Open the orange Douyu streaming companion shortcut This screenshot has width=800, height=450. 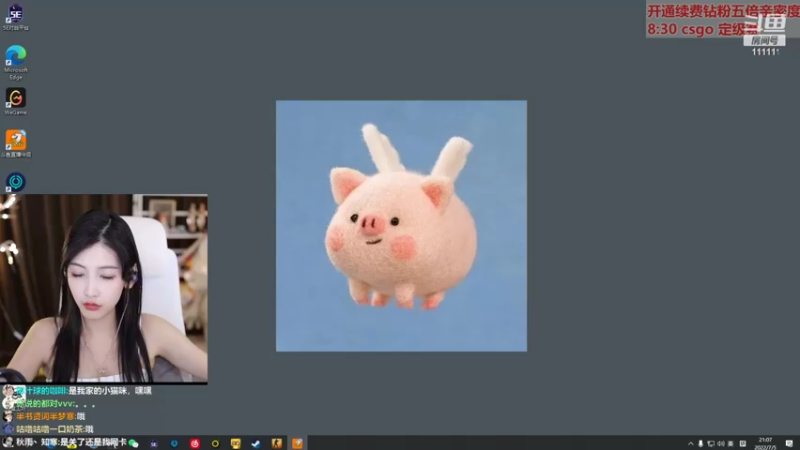pyautogui.click(x=16, y=143)
